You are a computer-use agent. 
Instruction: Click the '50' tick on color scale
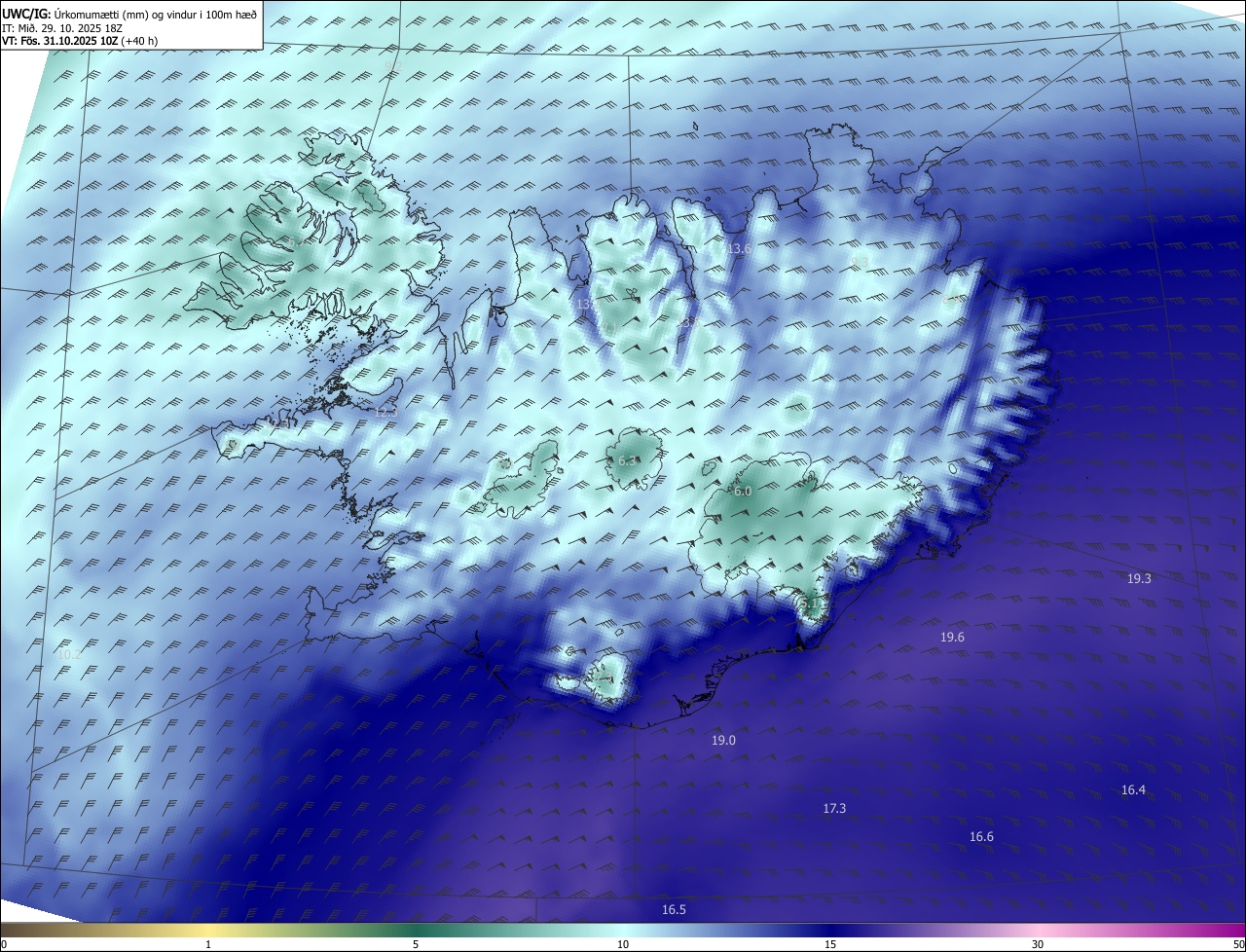coord(1238,944)
